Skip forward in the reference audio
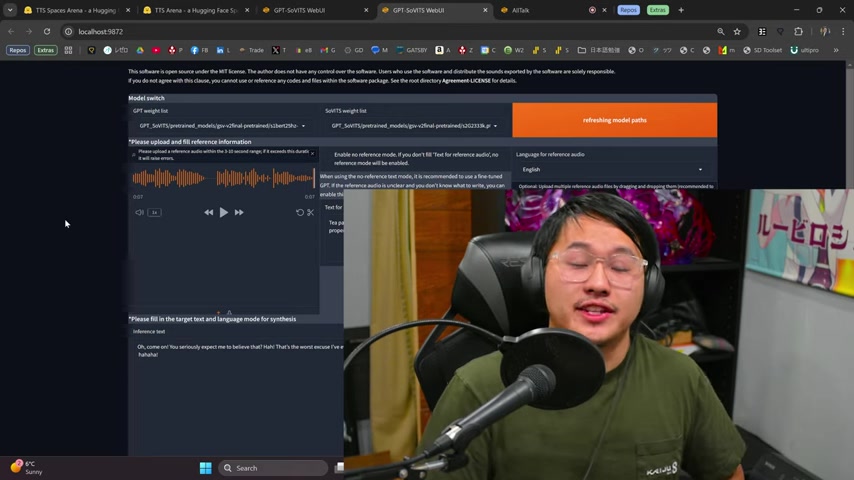Image resolution: width=854 pixels, height=480 pixels. [239, 212]
